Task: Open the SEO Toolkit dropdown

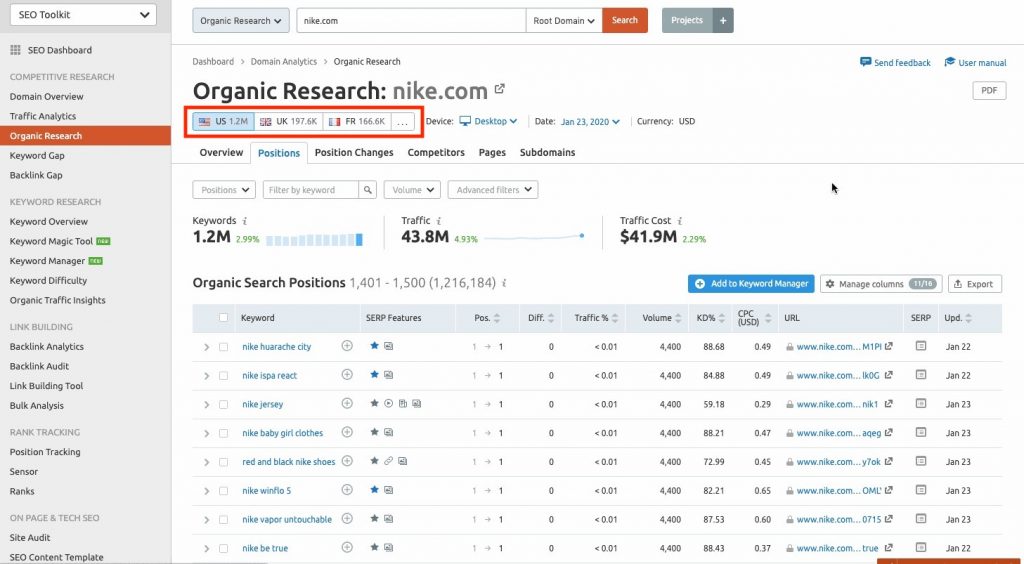Action: click(83, 15)
